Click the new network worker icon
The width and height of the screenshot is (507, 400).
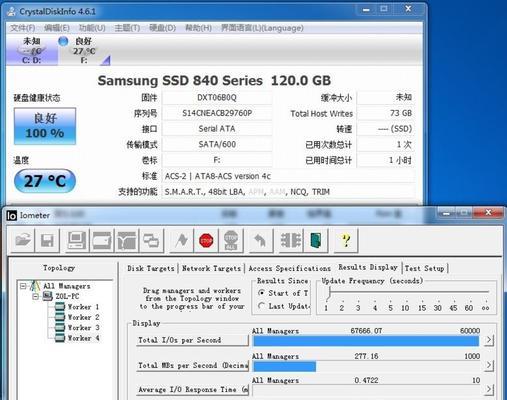coord(126,240)
